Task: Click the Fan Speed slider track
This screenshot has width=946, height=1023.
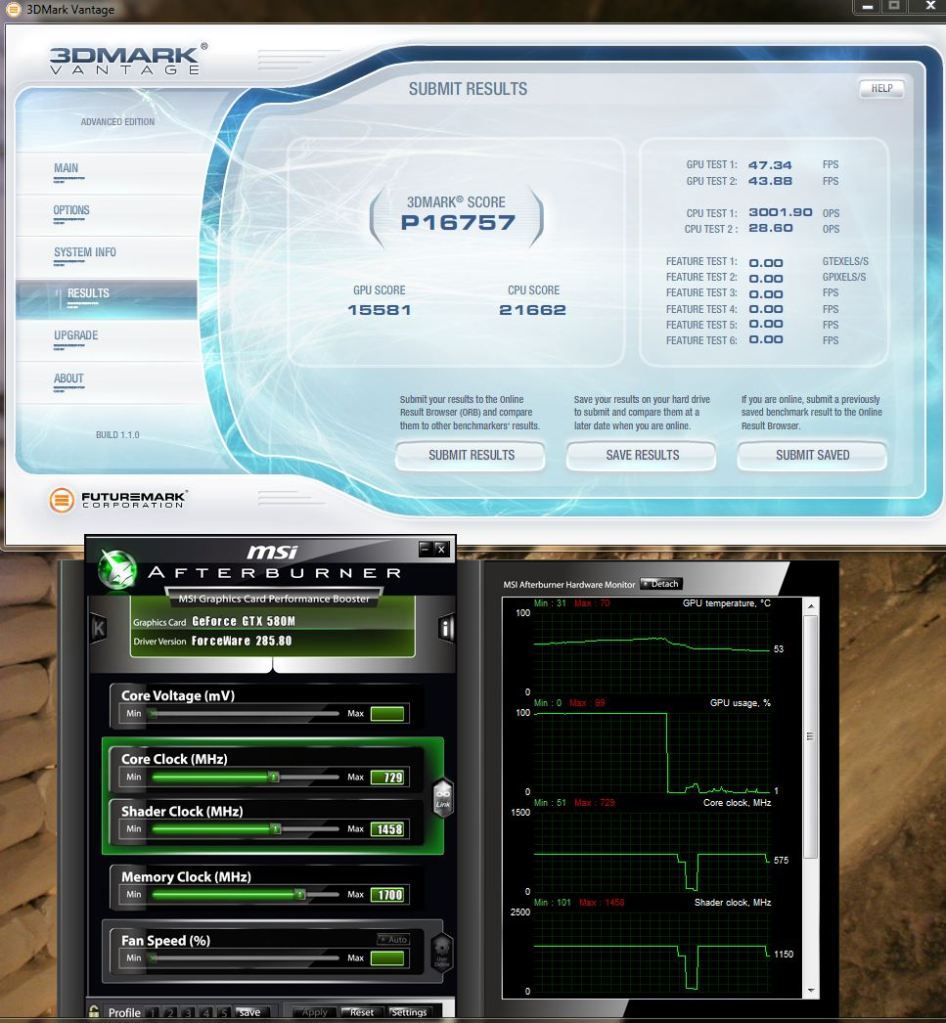Action: click(245, 958)
